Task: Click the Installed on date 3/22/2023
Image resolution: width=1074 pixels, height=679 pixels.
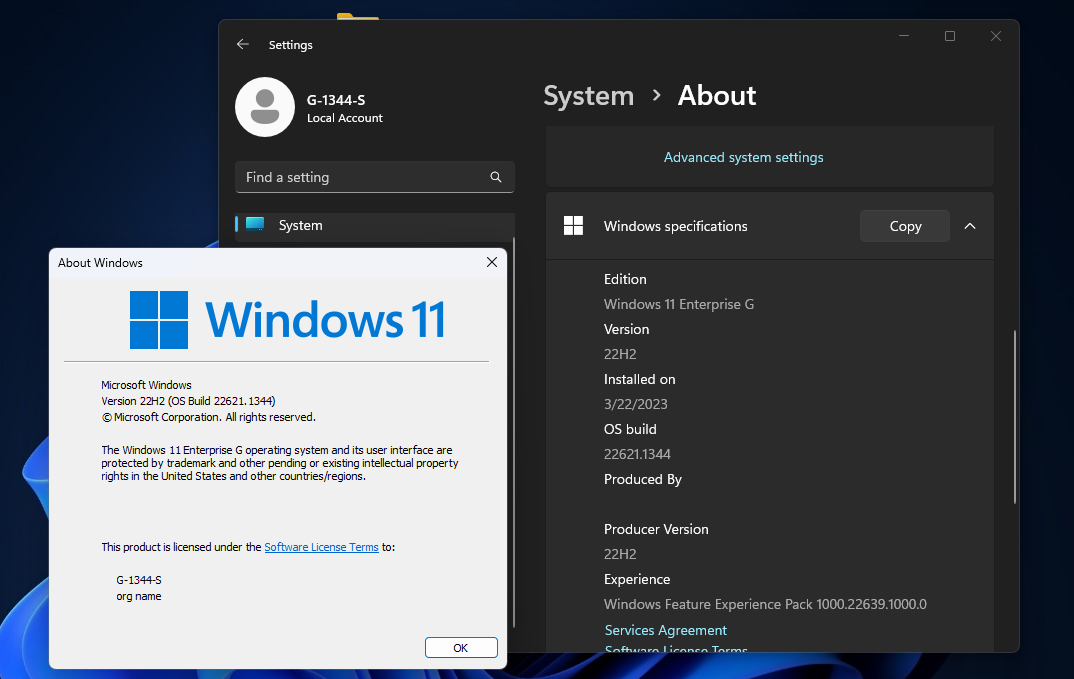Action: point(636,404)
